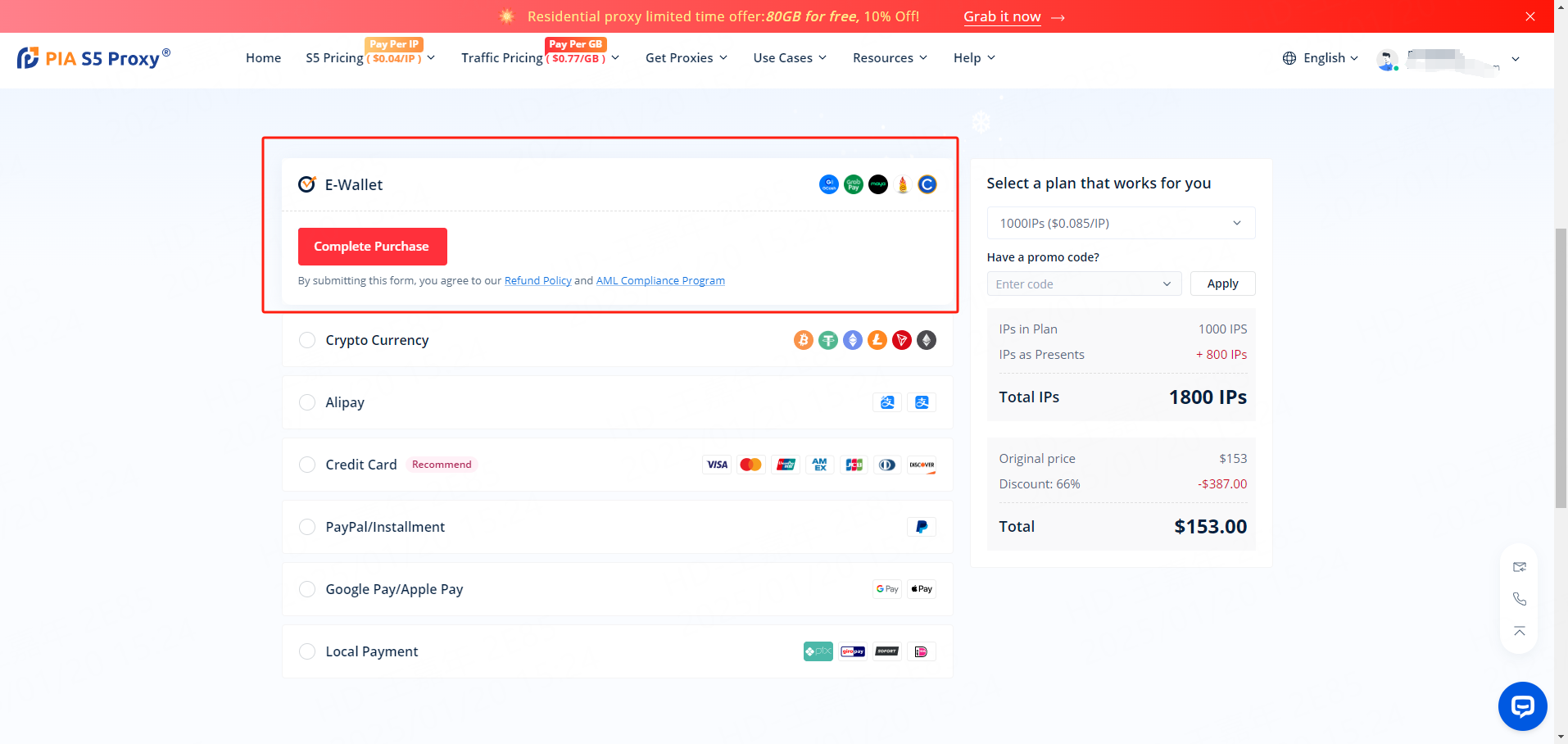Select the Crypto Currency payment option
This screenshot has height=744, width=1568.
tap(307, 340)
